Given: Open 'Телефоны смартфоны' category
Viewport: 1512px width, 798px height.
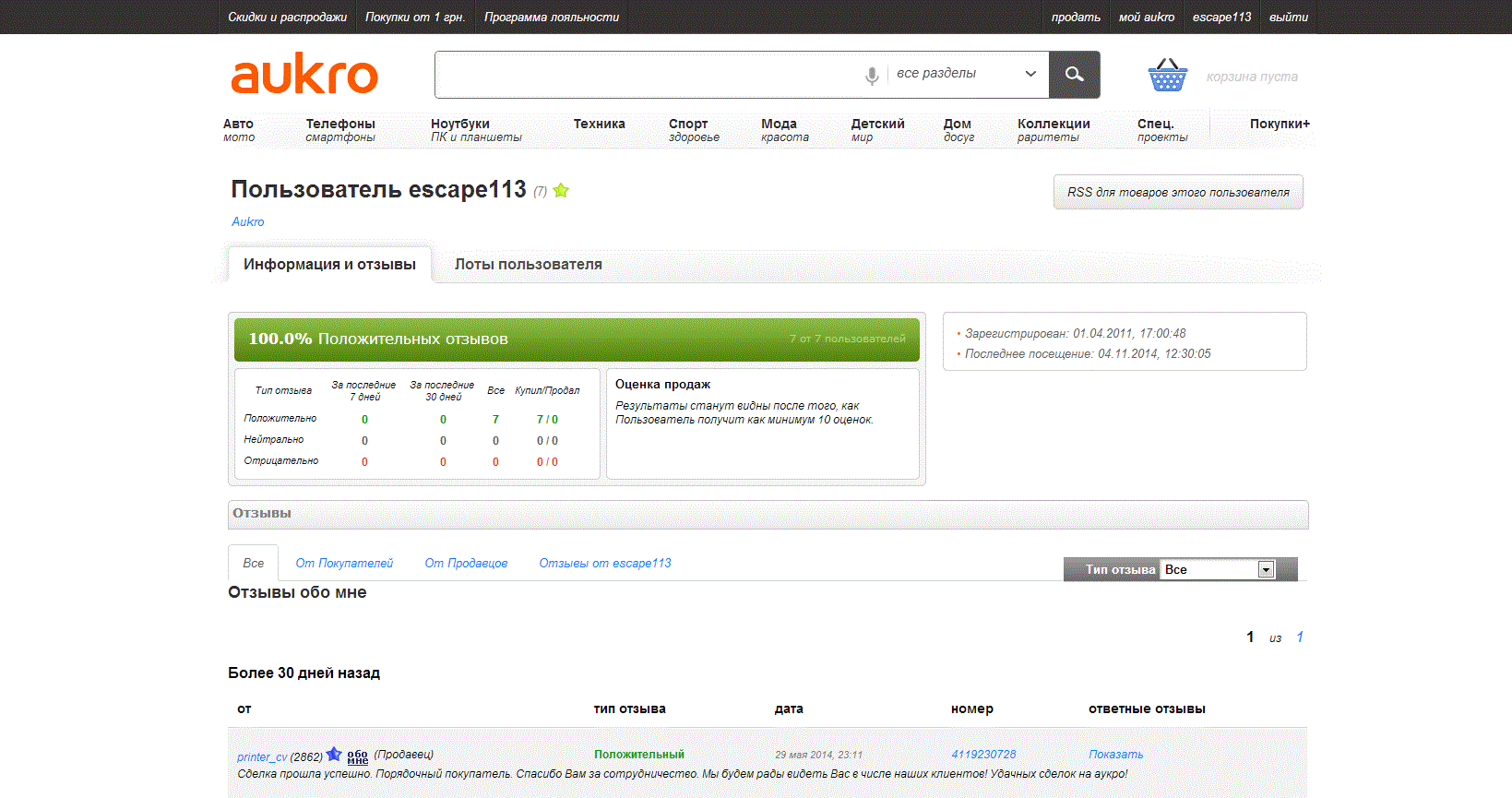Looking at the screenshot, I should [340, 130].
